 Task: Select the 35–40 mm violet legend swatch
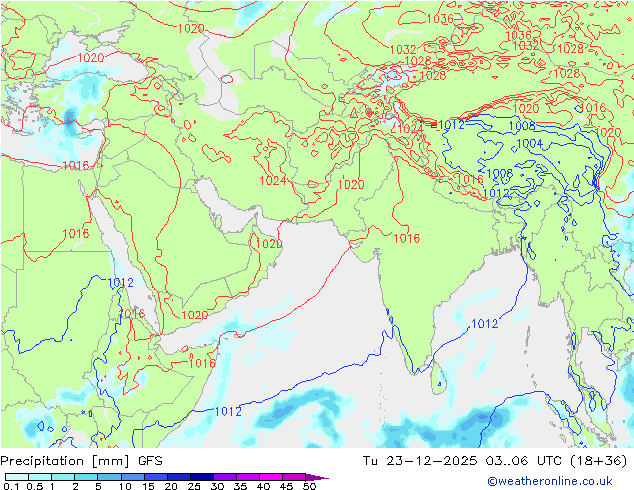pyautogui.click(x=247, y=477)
